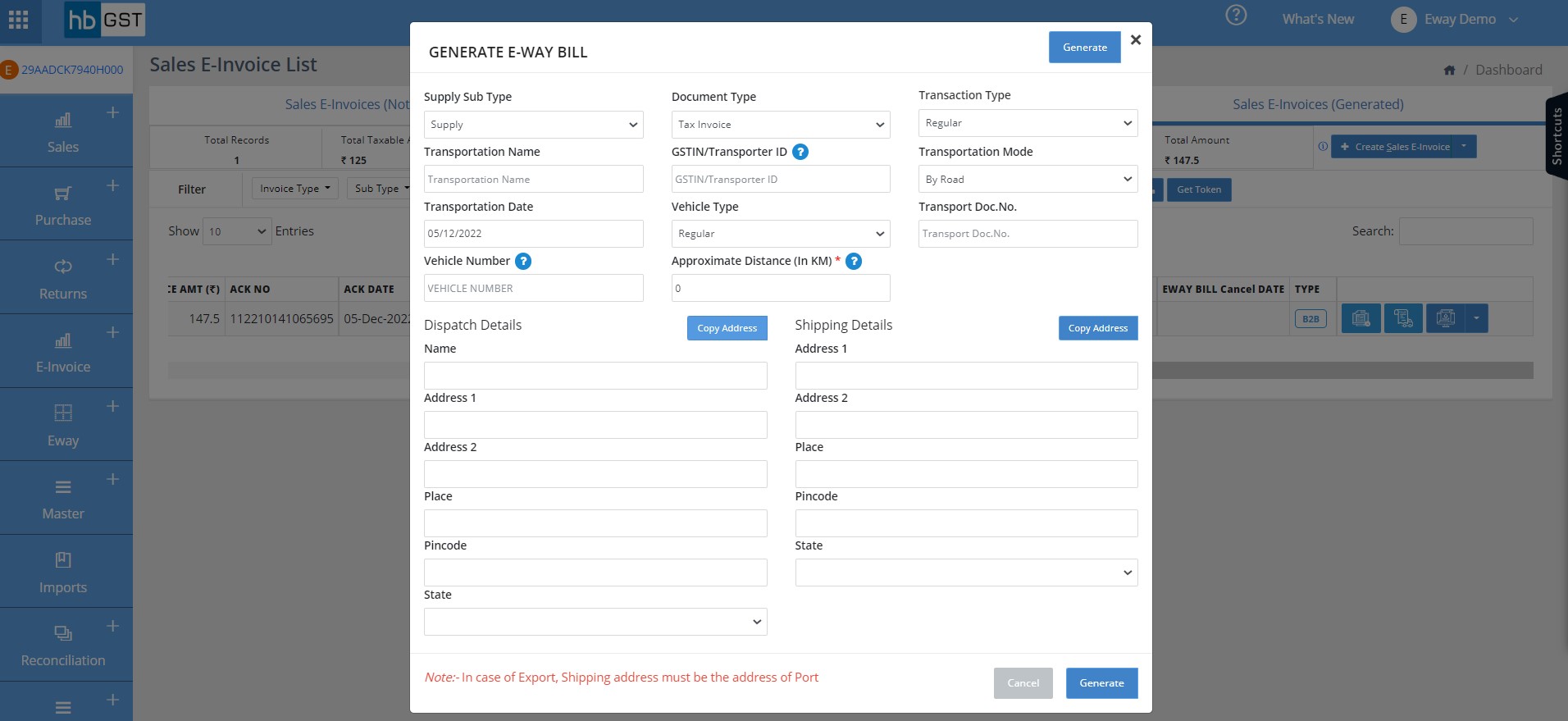Click GSTIN 29AADCK7940H000 label
Viewport: 1568px width, 721px height.
pos(72,70)
